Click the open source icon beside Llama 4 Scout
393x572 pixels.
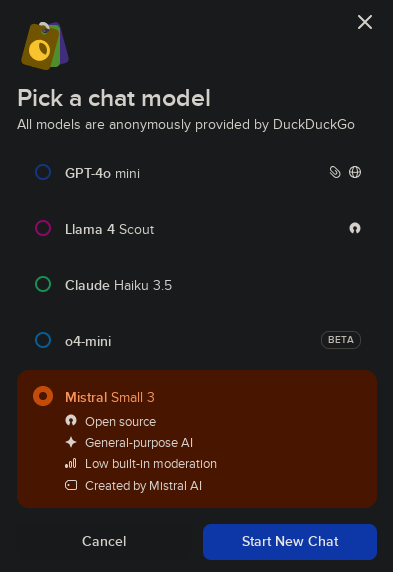click(355, 228)
